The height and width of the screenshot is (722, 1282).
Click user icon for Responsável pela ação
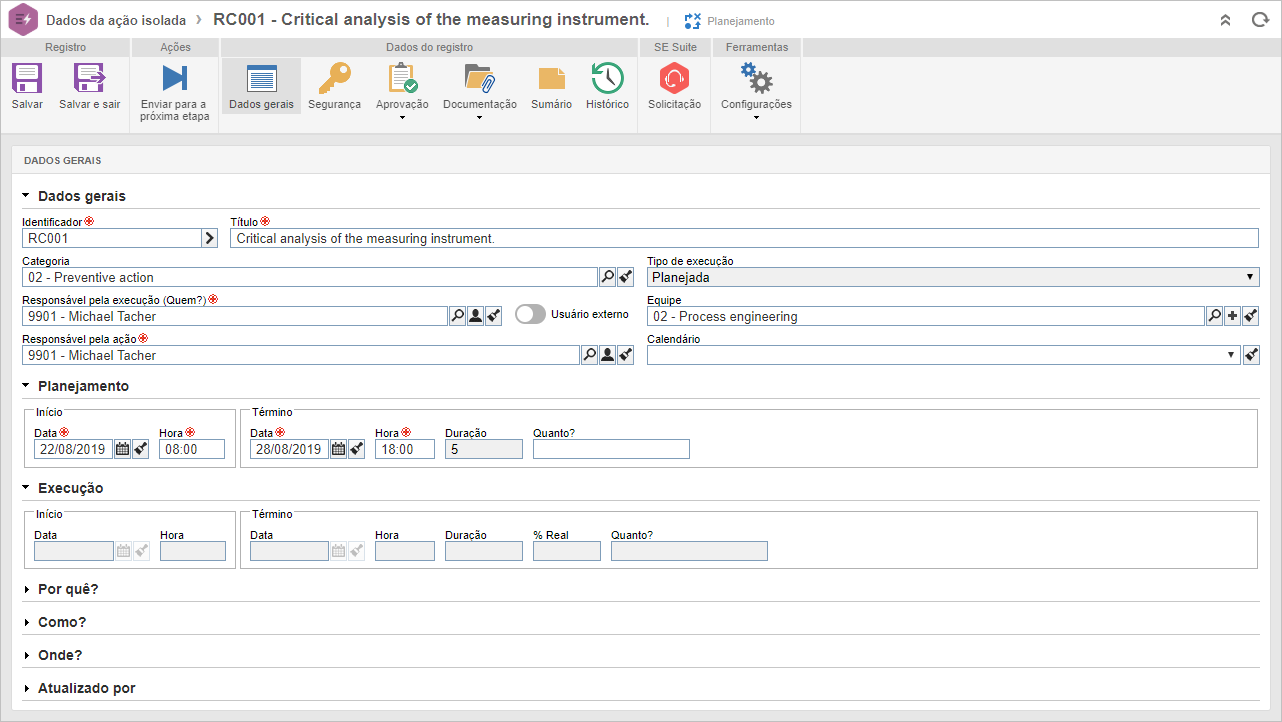coord(607,355)
